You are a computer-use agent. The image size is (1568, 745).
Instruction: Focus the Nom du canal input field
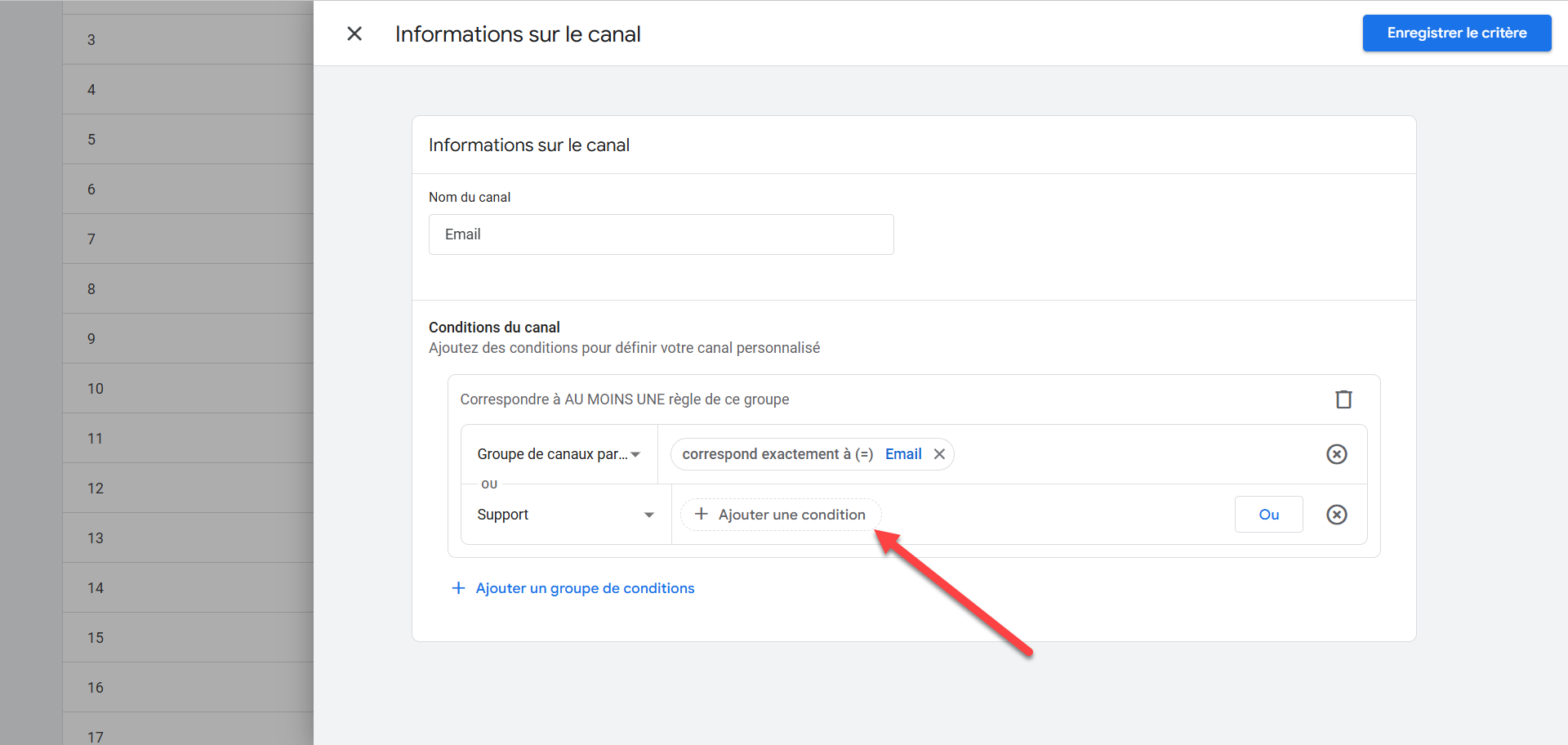click(661, 234)
